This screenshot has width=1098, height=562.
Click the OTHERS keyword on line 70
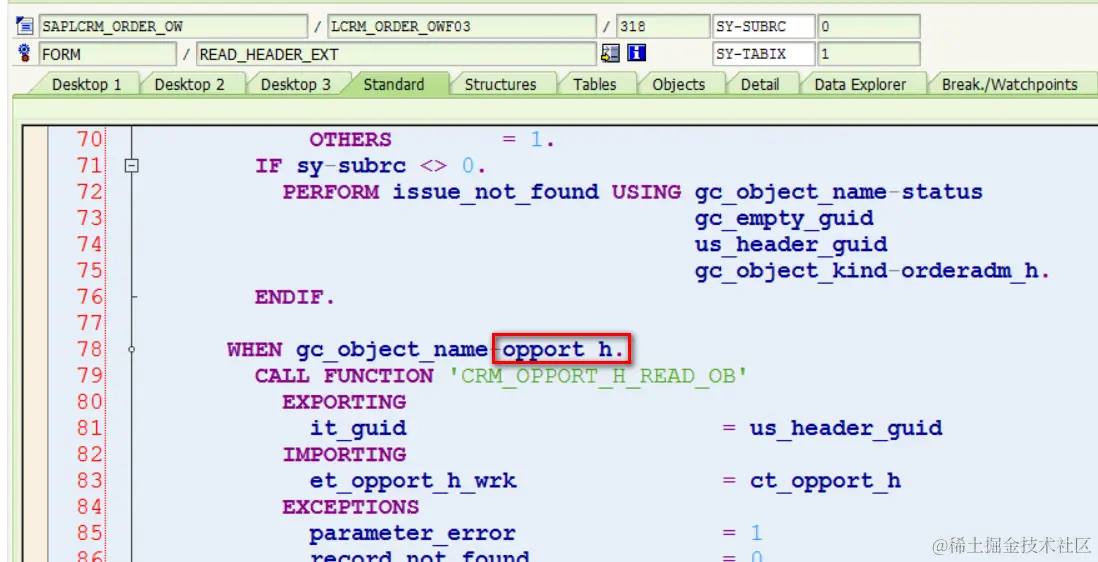pos(351,140)
